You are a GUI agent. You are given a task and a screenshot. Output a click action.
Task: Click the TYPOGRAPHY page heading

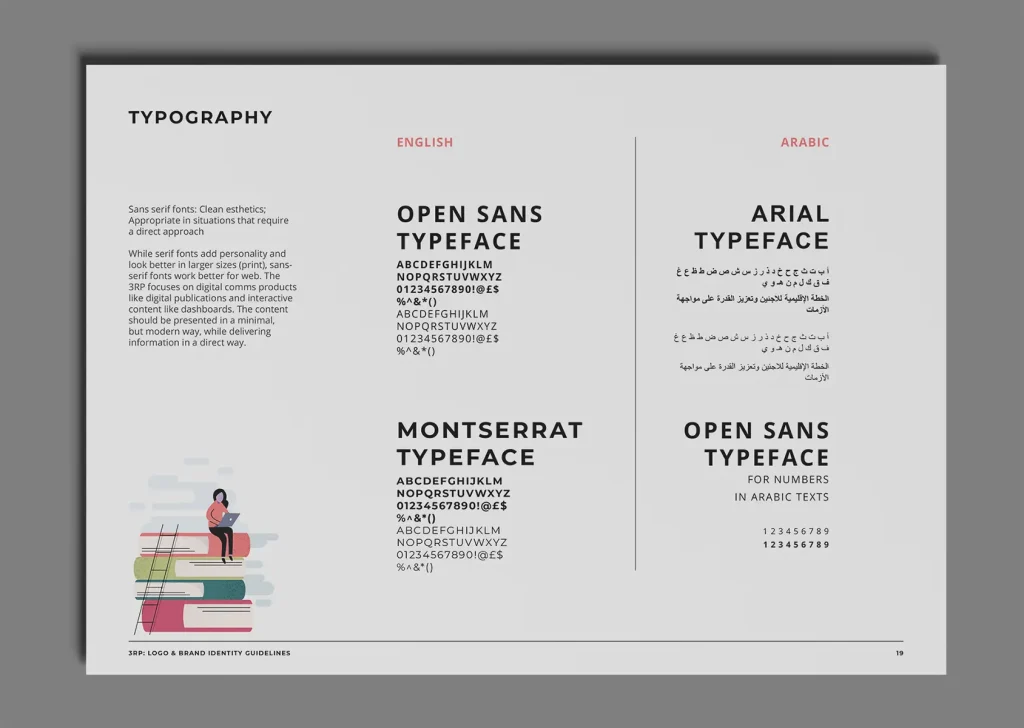tap(200, 118)
